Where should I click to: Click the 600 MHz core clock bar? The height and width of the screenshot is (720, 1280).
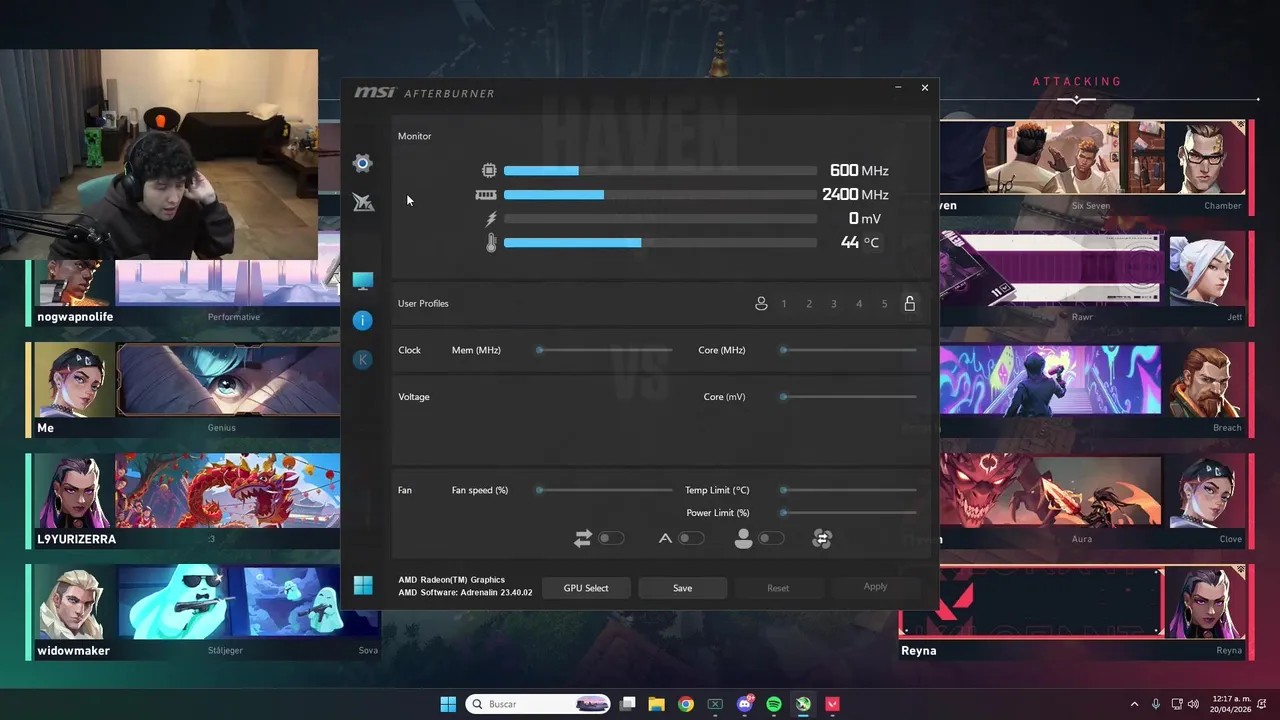[660, 171]
